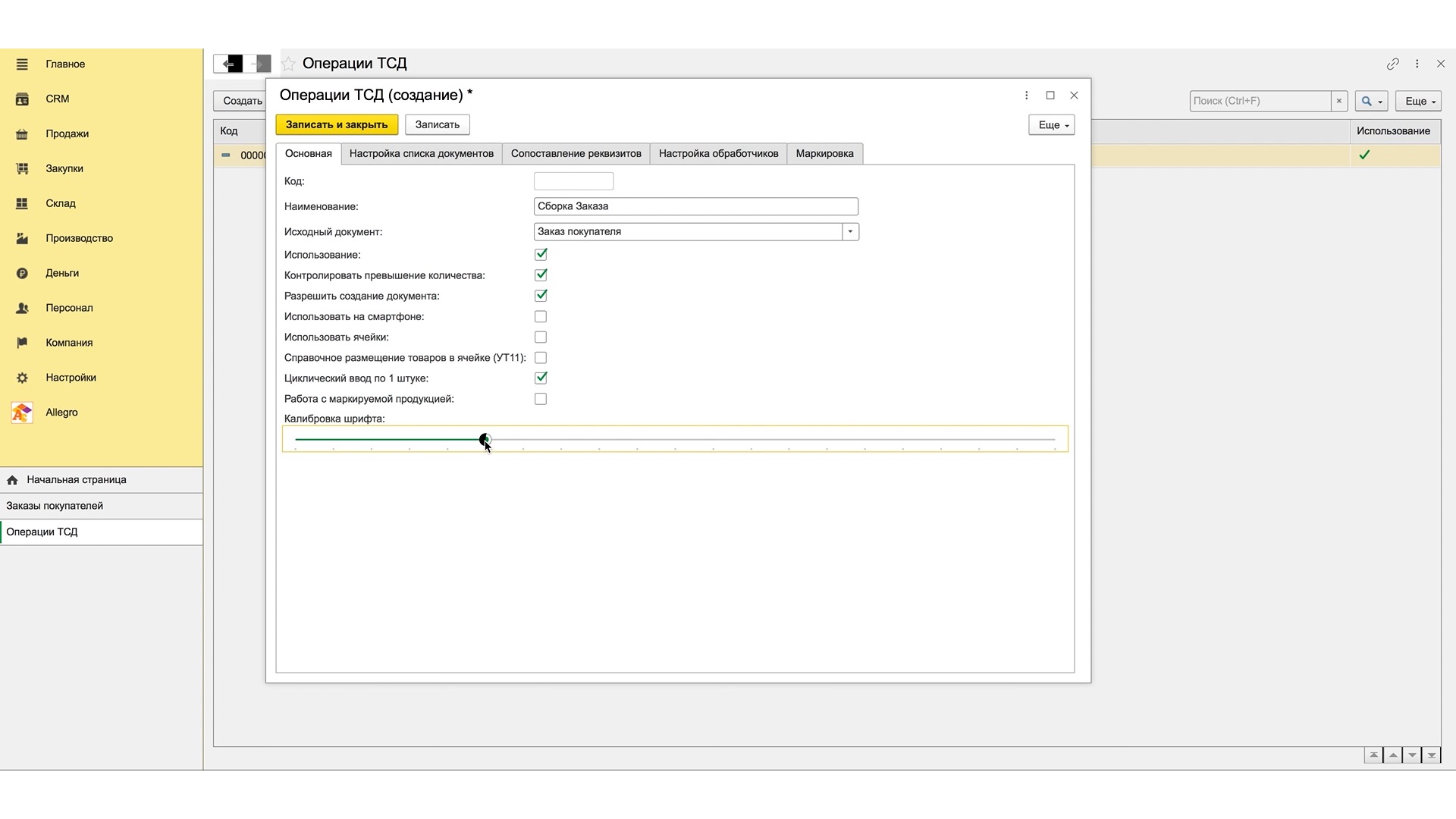Jump to the last list row arrow
The height and width of the screenshot is (819, 1456).
pyautogui.click(x=1432, y=755)
